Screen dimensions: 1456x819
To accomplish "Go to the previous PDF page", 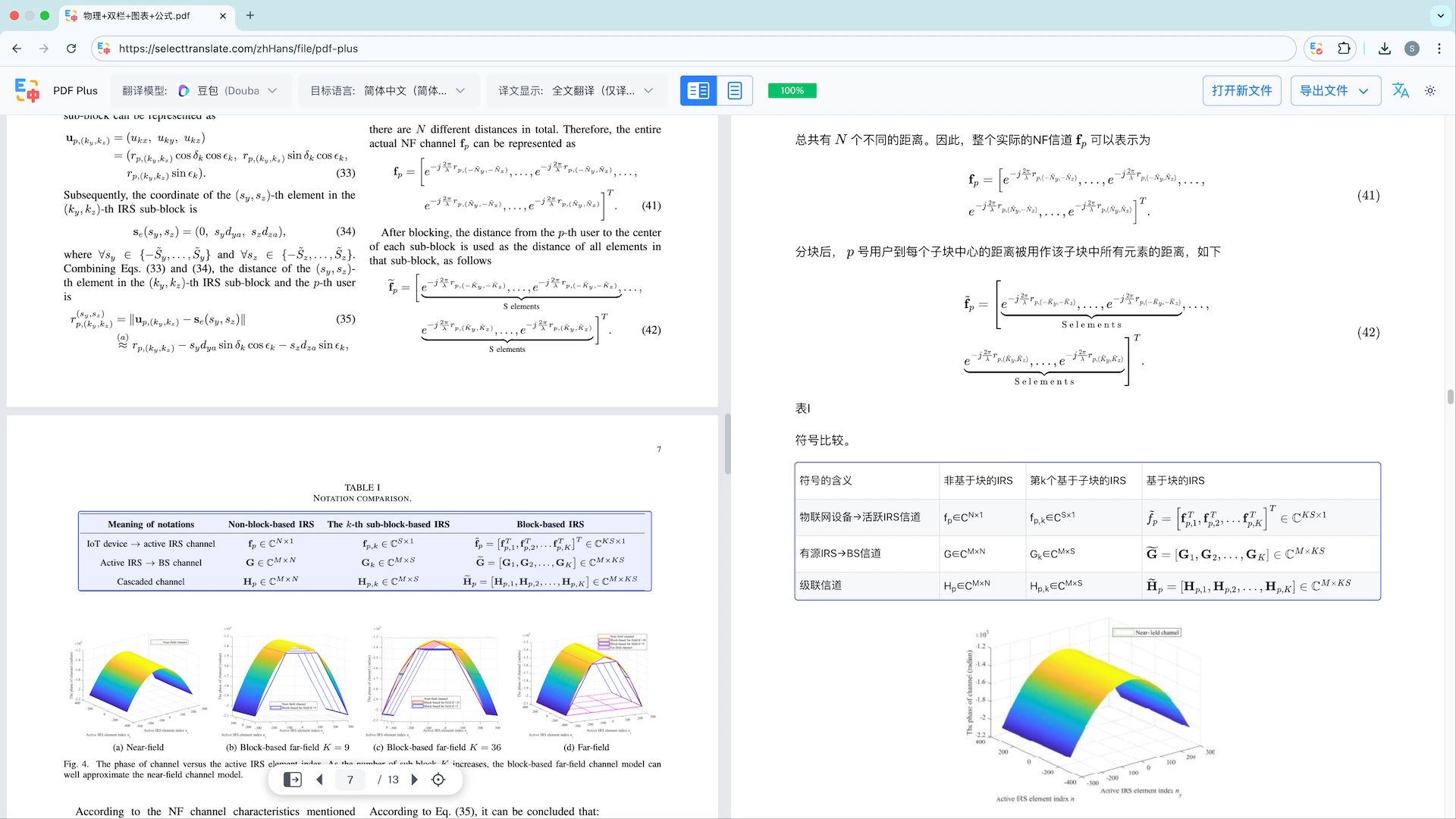I will coord(320,780).
